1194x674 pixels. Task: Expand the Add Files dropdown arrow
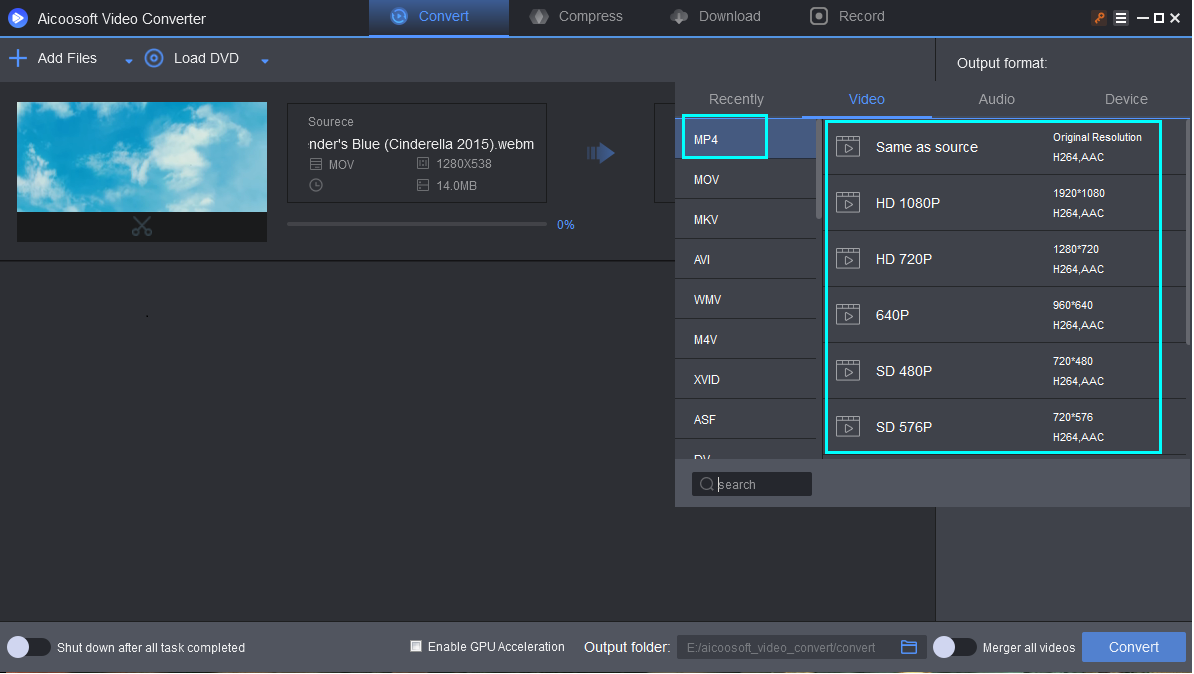[129, 61]
